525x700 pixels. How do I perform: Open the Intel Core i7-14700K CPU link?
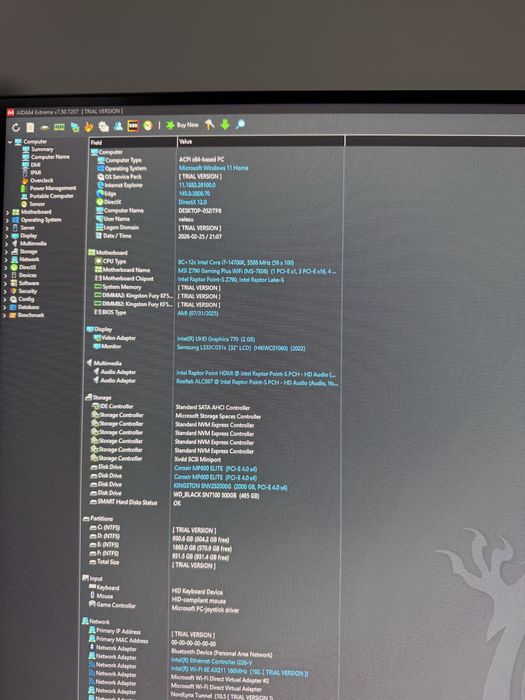click(x=236, y=262)
